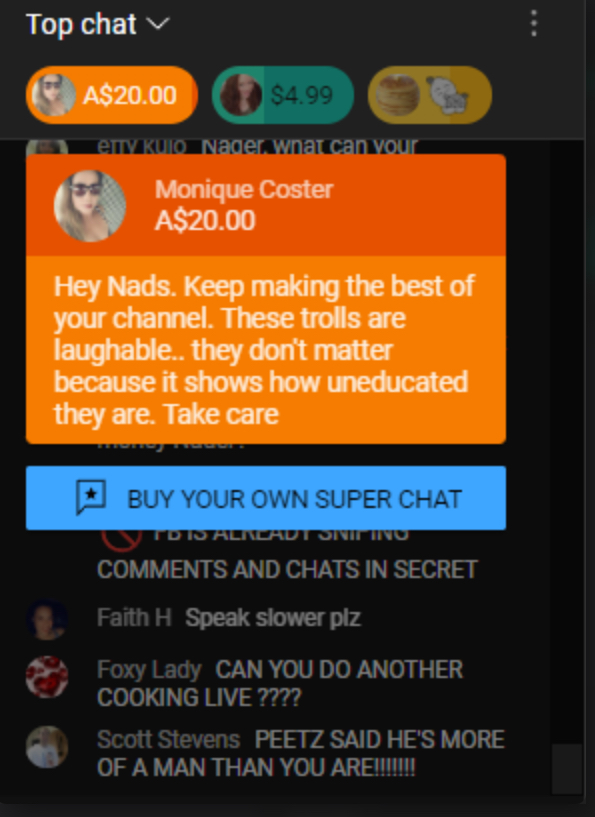Click Foxy Lady's red avatar icon
The width and height of the screenshot is (595, 817).
tap(47, 677)
